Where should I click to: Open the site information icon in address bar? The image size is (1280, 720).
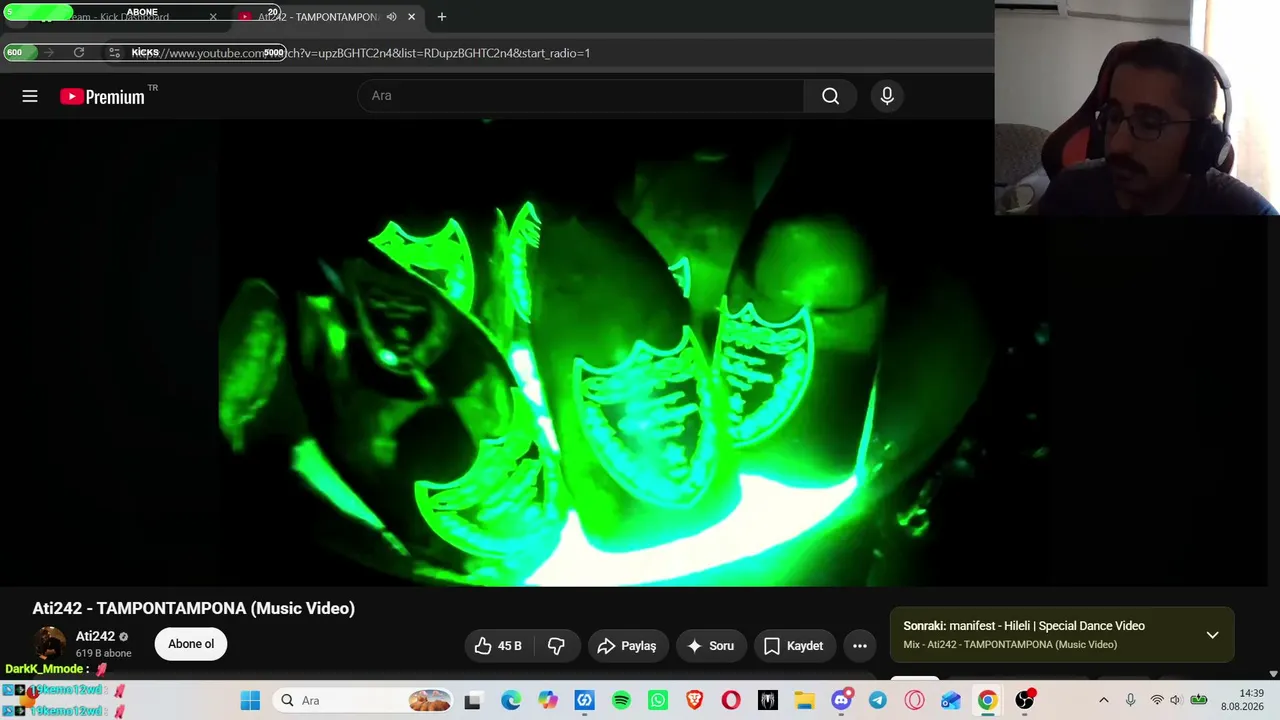click(115, 53)
